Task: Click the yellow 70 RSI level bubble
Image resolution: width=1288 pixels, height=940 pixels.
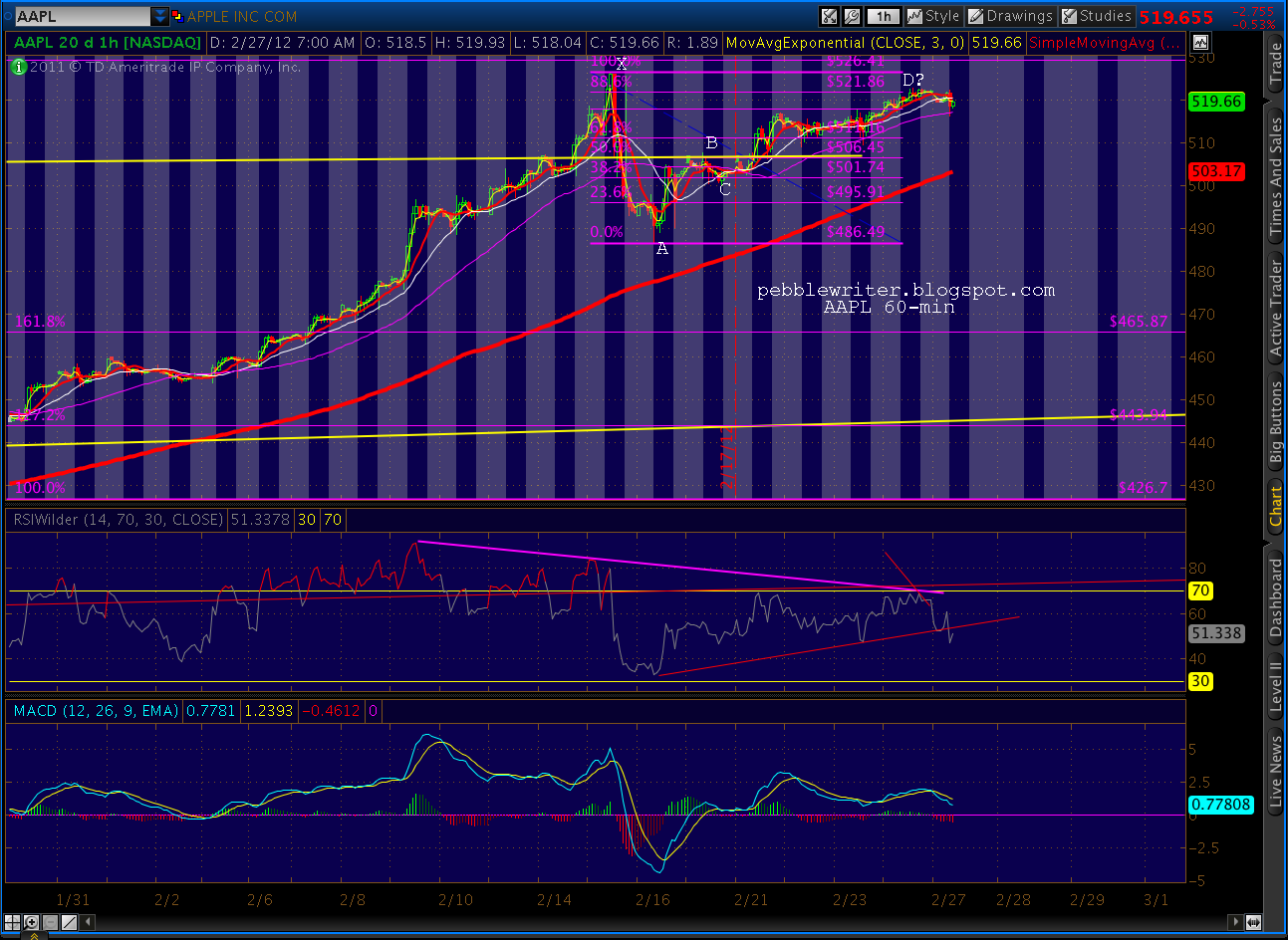Action: [1200, 590]
